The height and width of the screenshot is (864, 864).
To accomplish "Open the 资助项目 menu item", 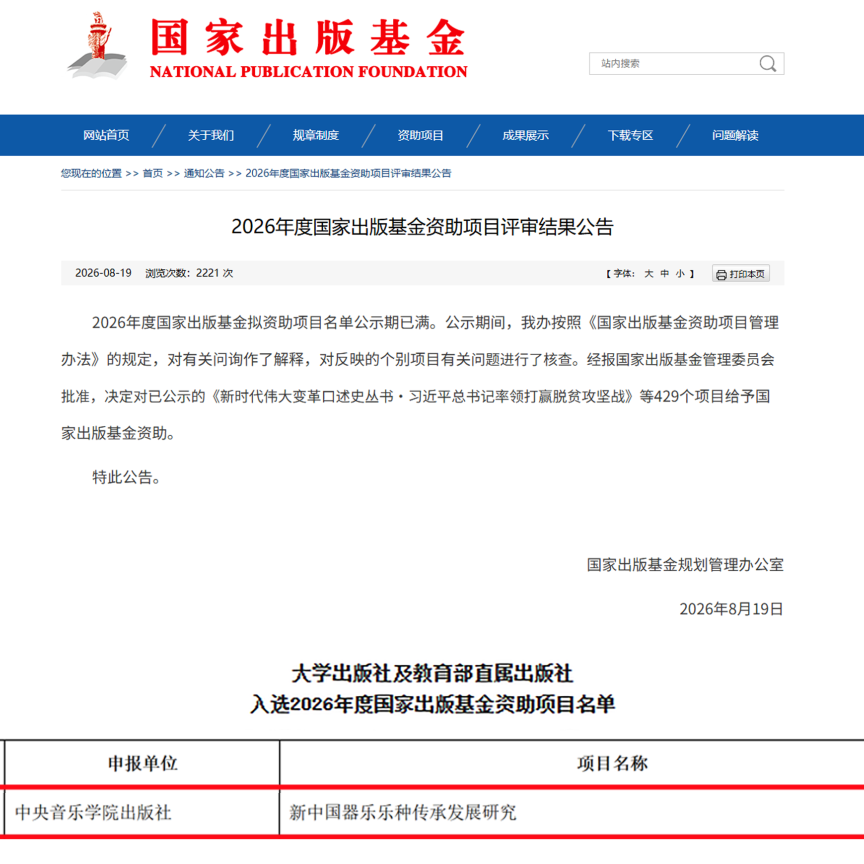I will coord(420,136).
